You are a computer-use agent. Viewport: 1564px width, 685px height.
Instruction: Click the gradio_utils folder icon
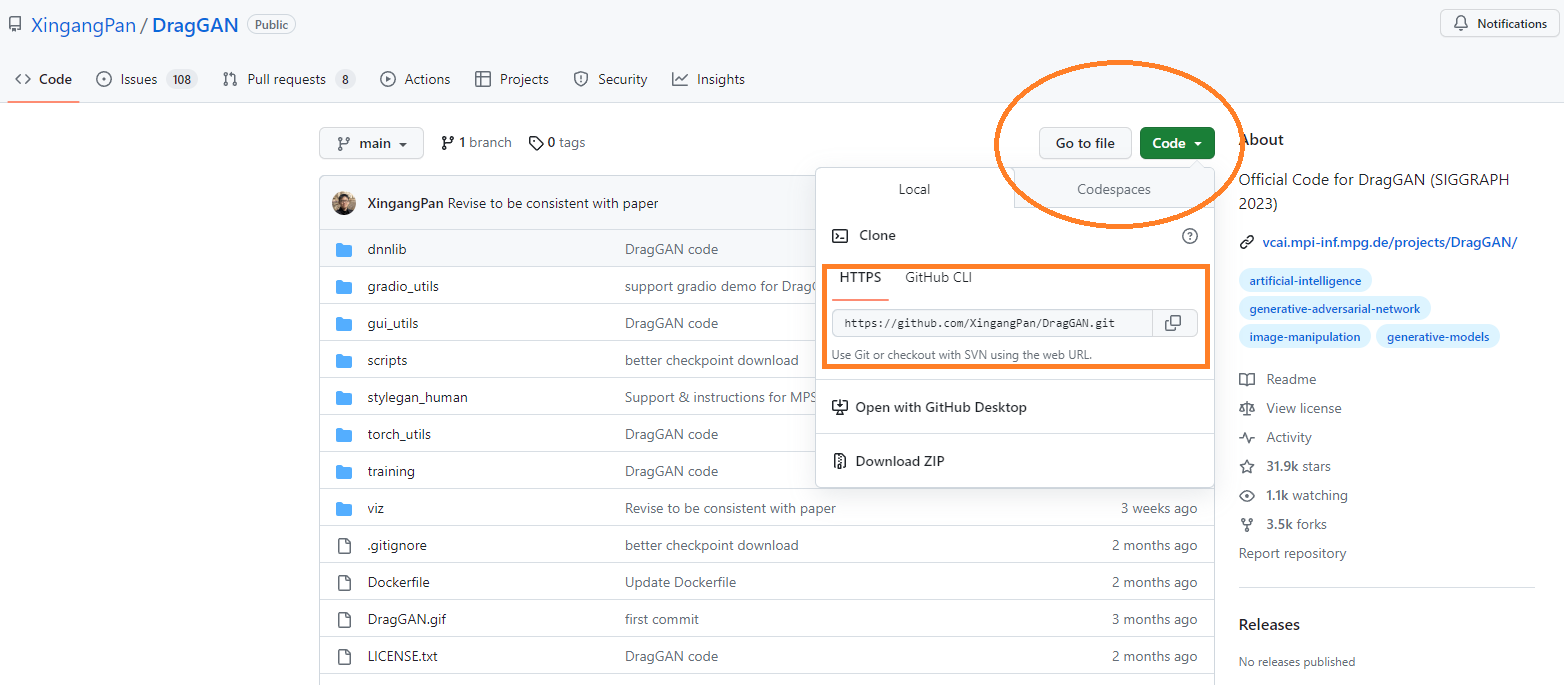click(x=344, y=286)
